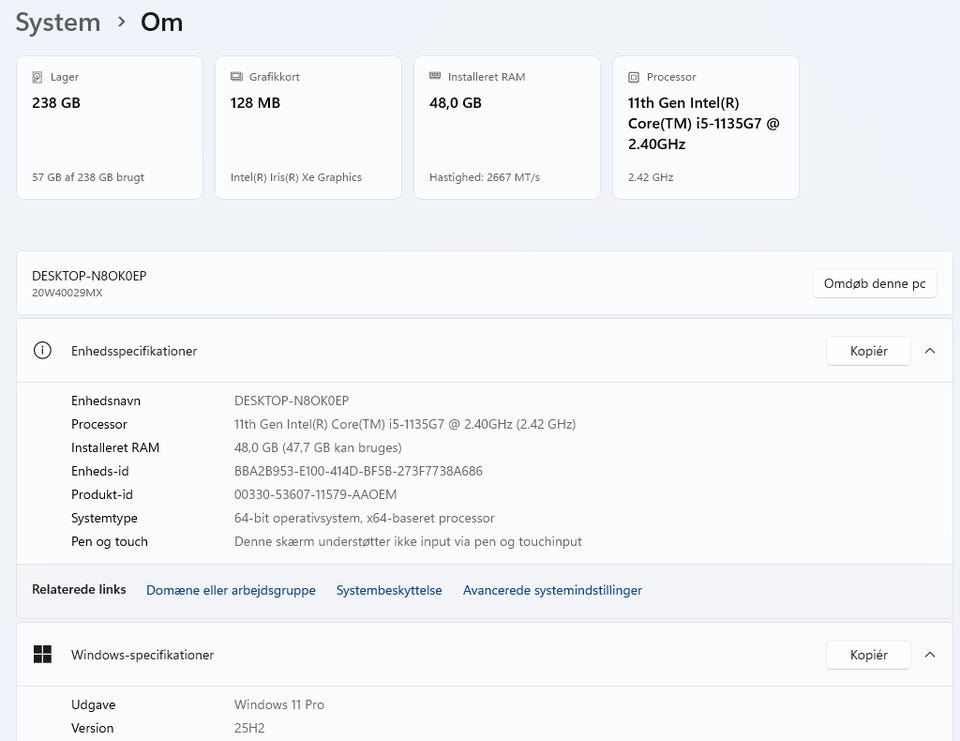Viewport: 960px width, 741px height.
Task: Copy device specs with Kopiér in Enhedsspecifikationer
Action: coord(868,351)
